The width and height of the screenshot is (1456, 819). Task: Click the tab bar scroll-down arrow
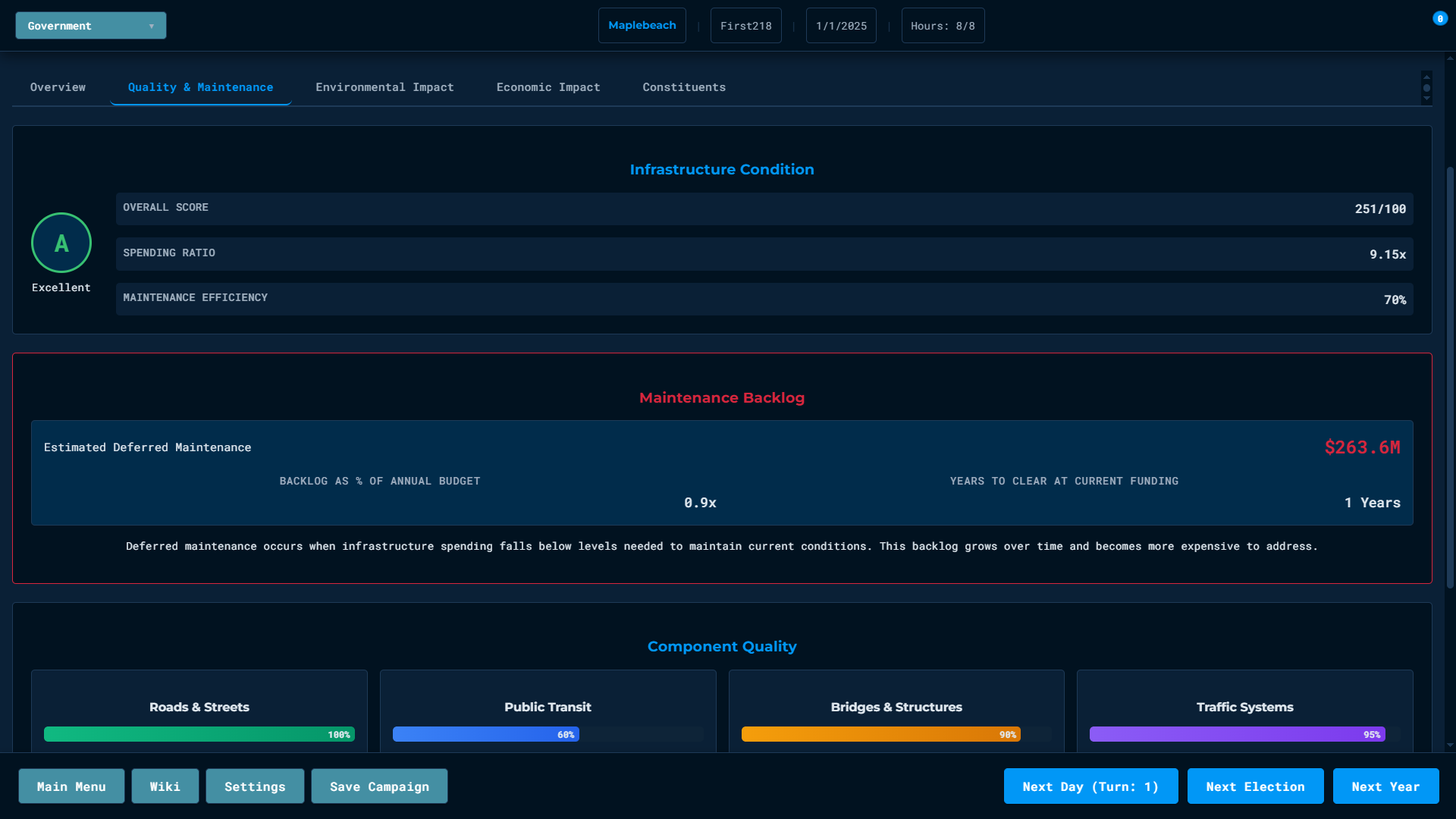[1426, 99]
